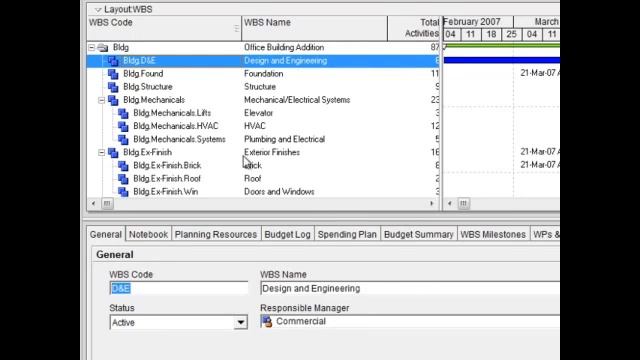Screen dimensions: 640x360
Task: Click the WBS Name field Design and Engineering
Action: (x=410, y=288)
